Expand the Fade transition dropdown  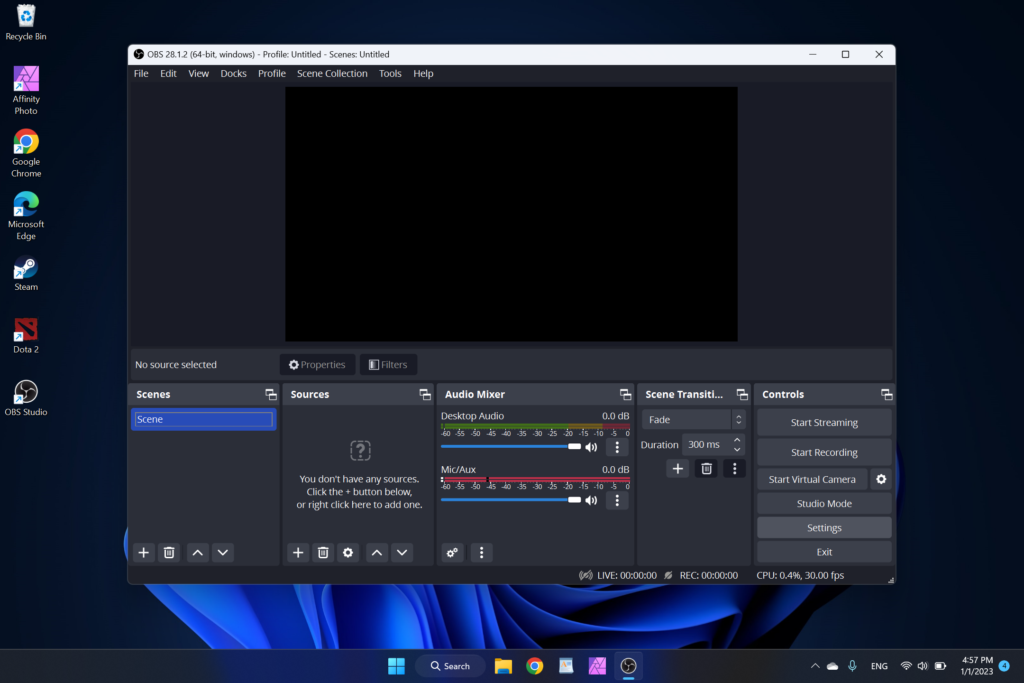695,420
